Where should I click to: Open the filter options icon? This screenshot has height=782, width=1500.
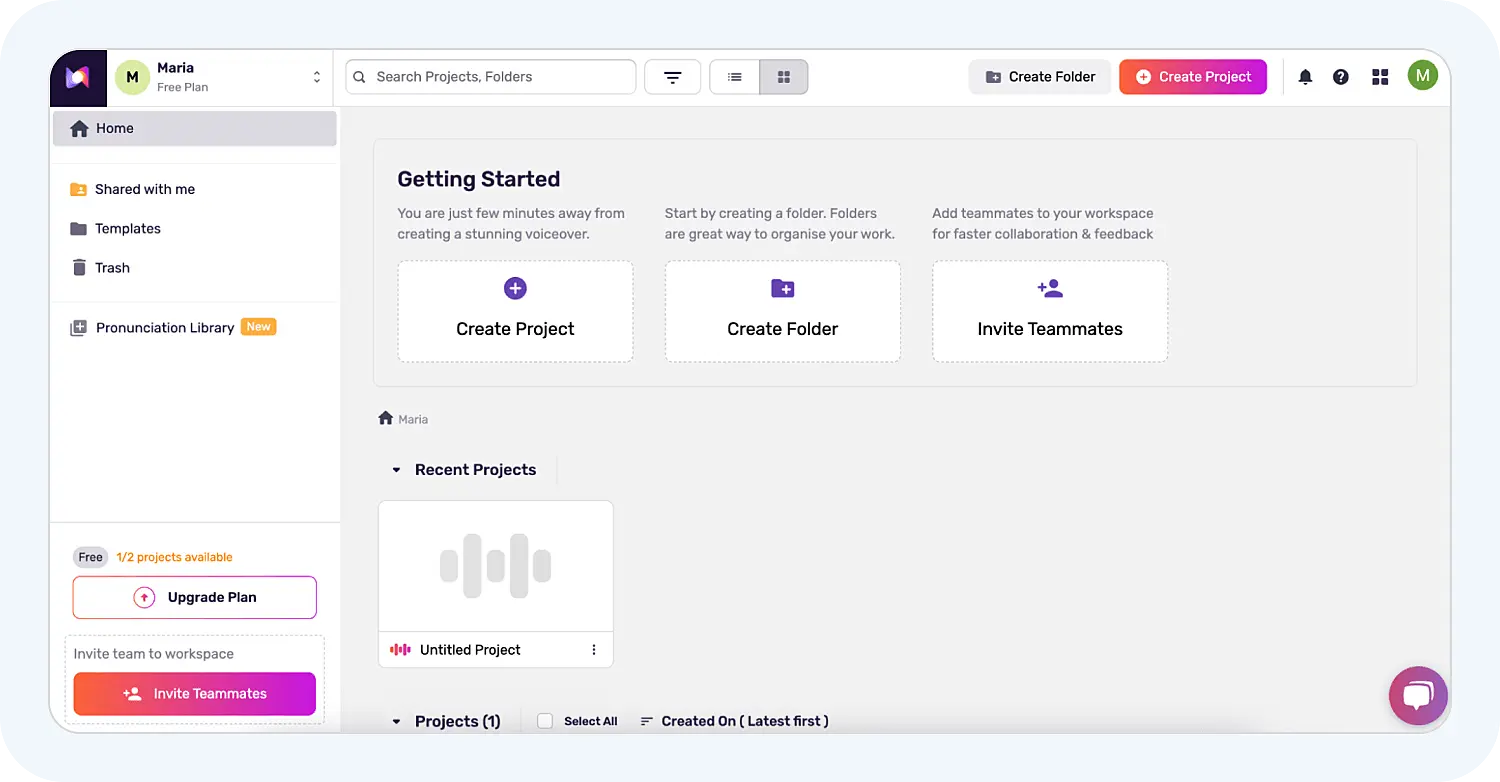pos(672,77)
